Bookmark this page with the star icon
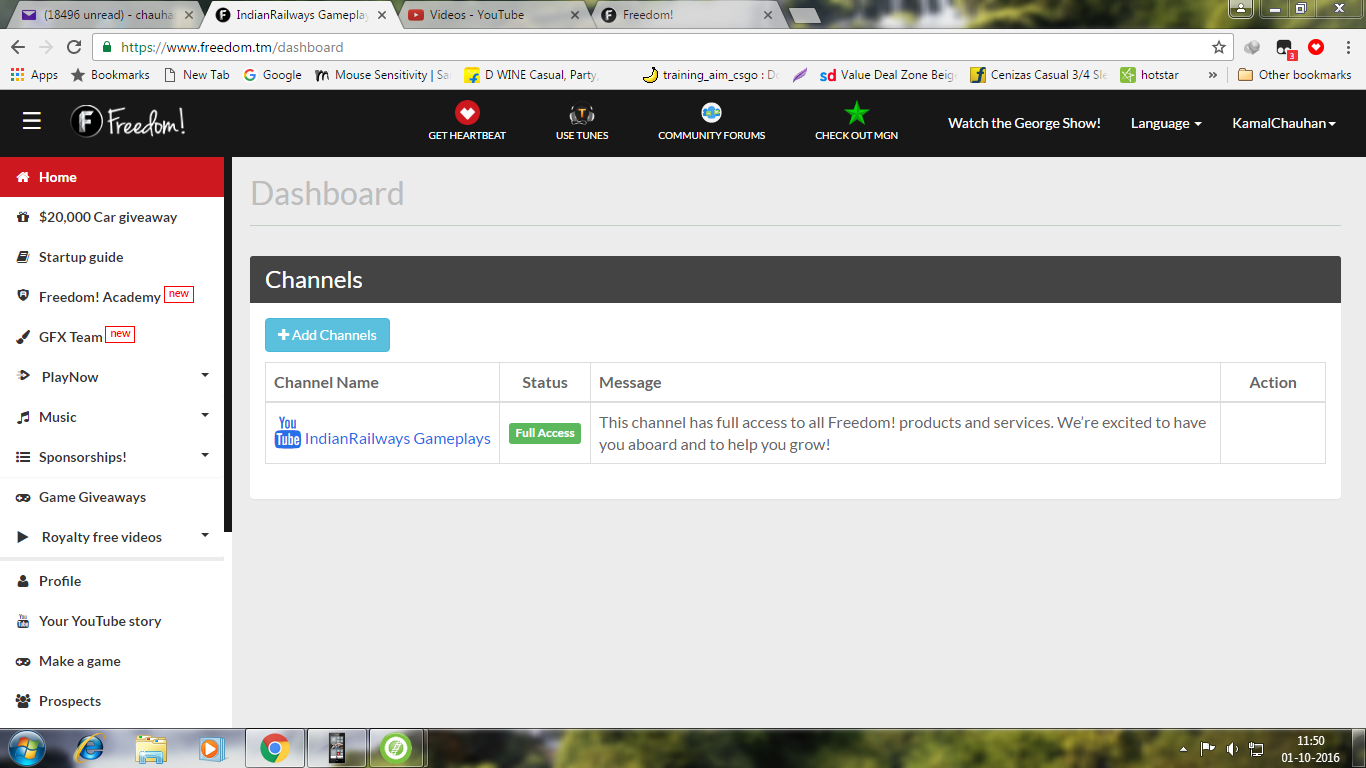 click(x=1218, y=47)
